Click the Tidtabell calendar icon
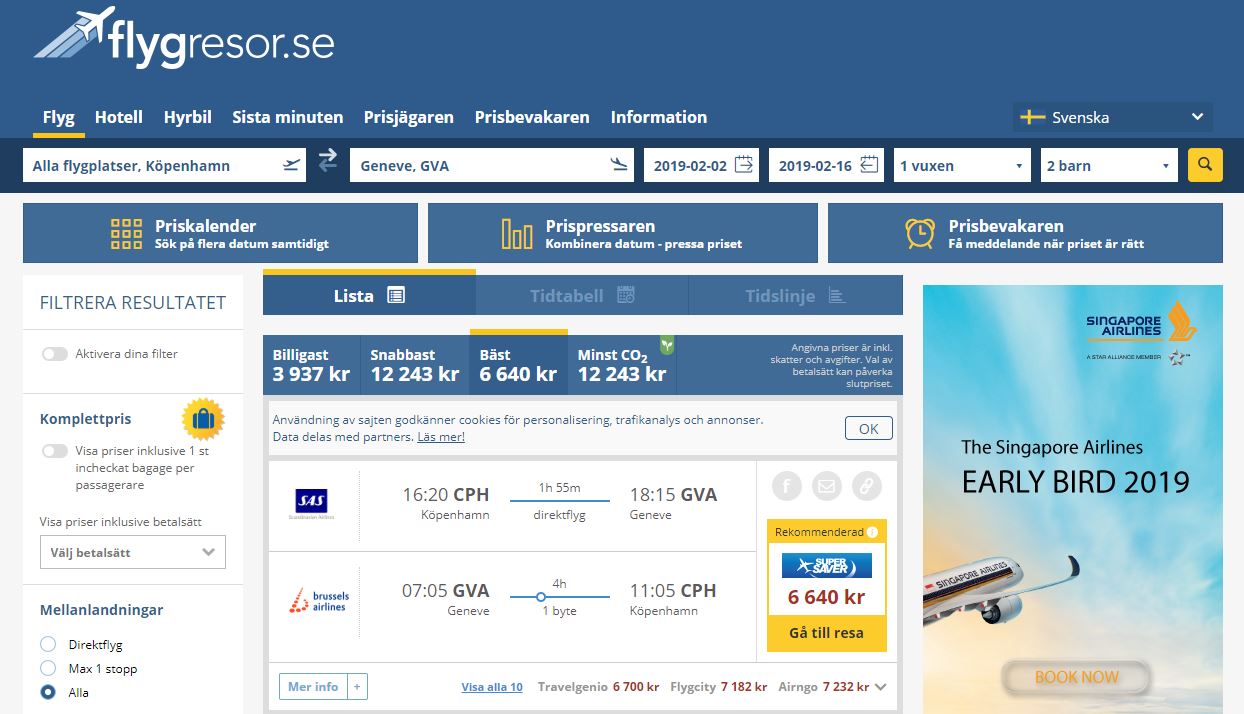The height and width of the screenshot is (714, 1244). pos(626,295)
